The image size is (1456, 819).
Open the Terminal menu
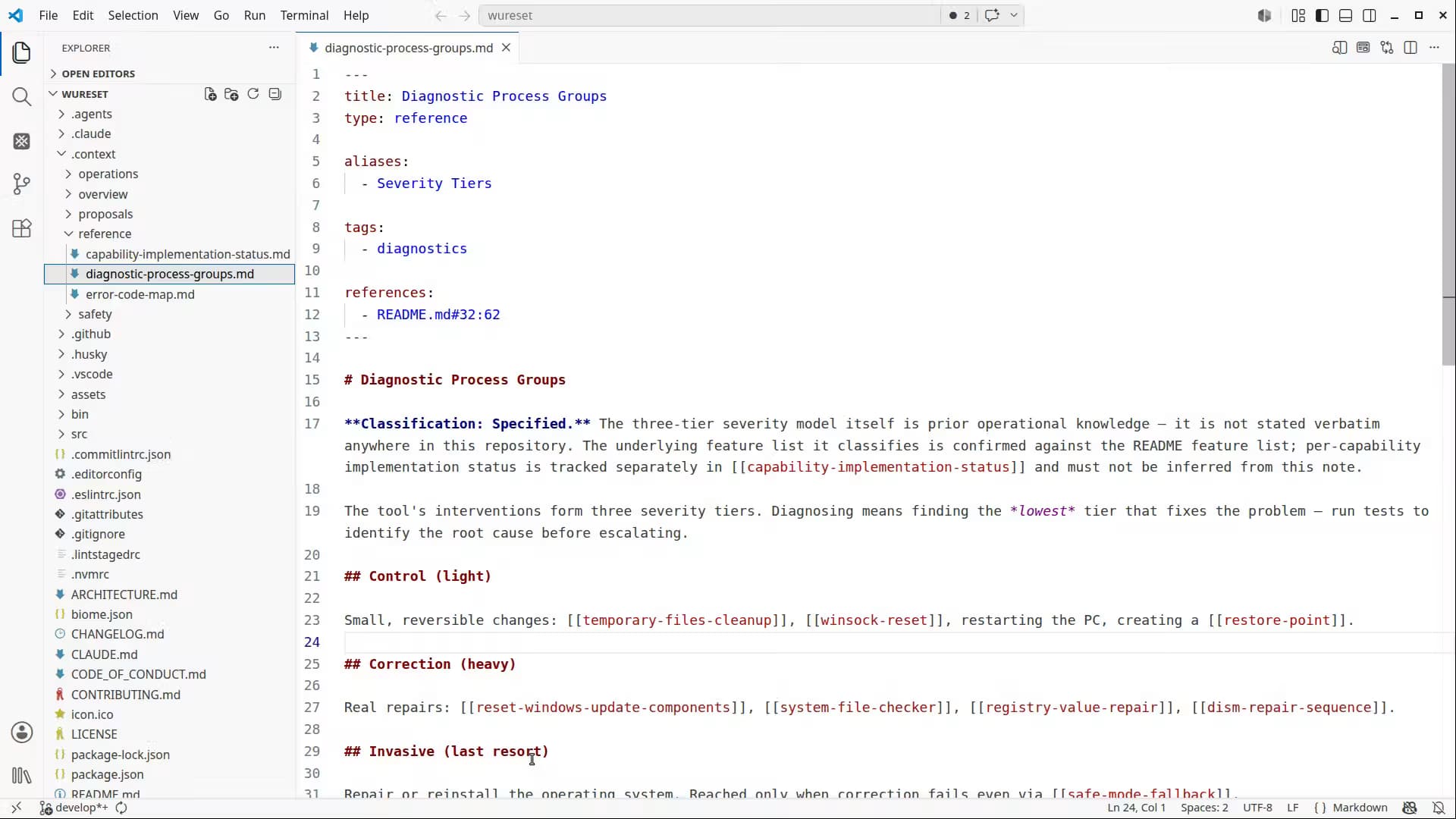[x=304, y=15]
